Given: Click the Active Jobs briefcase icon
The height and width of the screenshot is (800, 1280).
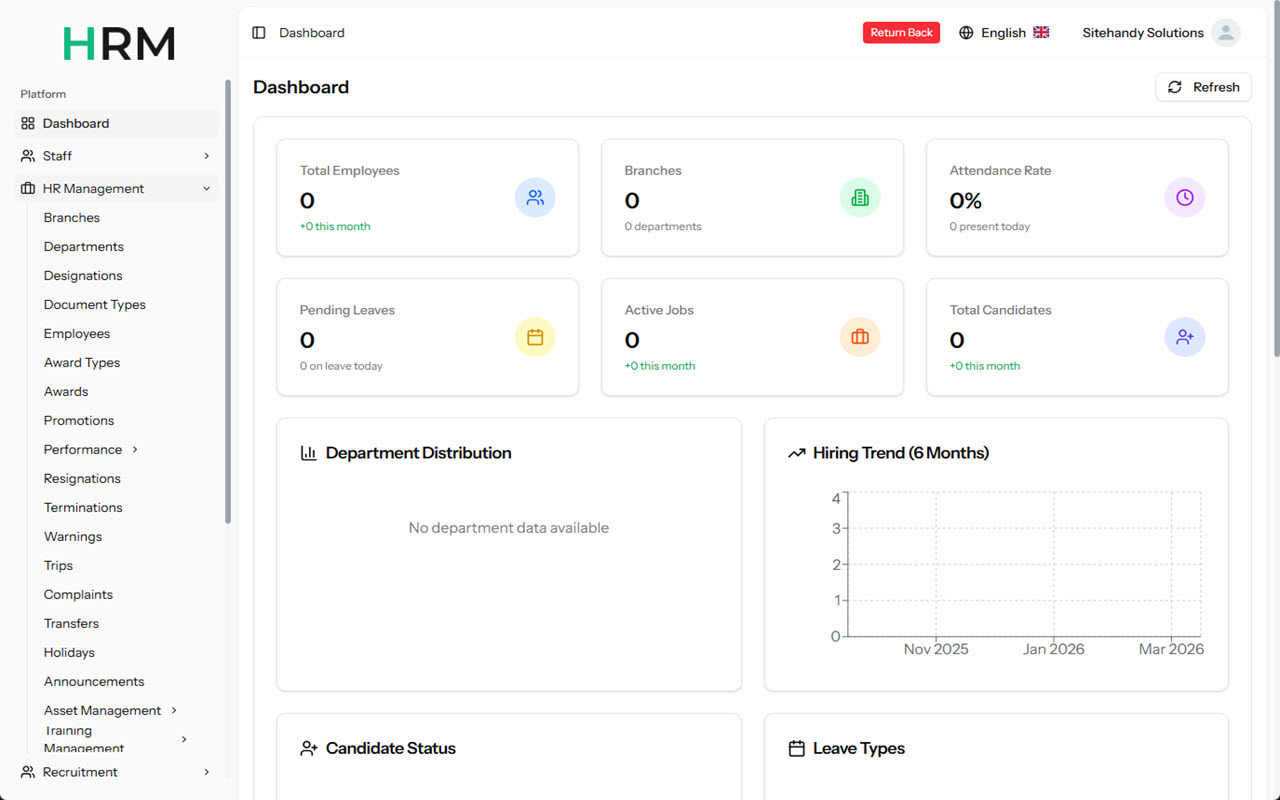Looking at the screenshot, I should 859,338.
